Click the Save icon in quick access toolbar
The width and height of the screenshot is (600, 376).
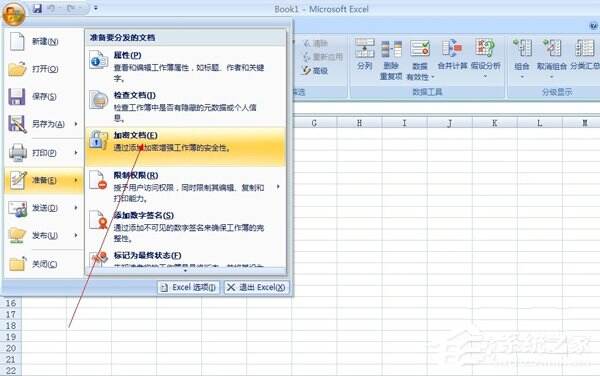37,8
